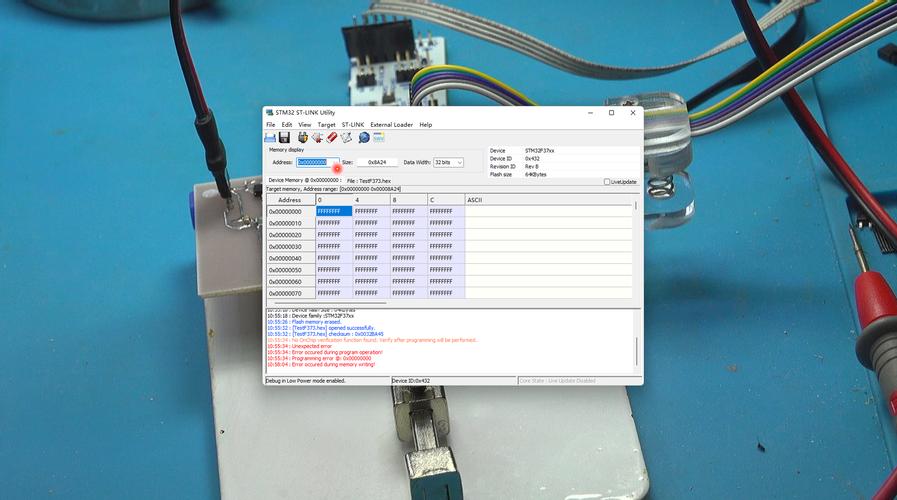The width and height of the screenshot is (897, 500).
Task: Open the File menu
Action: click(x=270, y=125)
